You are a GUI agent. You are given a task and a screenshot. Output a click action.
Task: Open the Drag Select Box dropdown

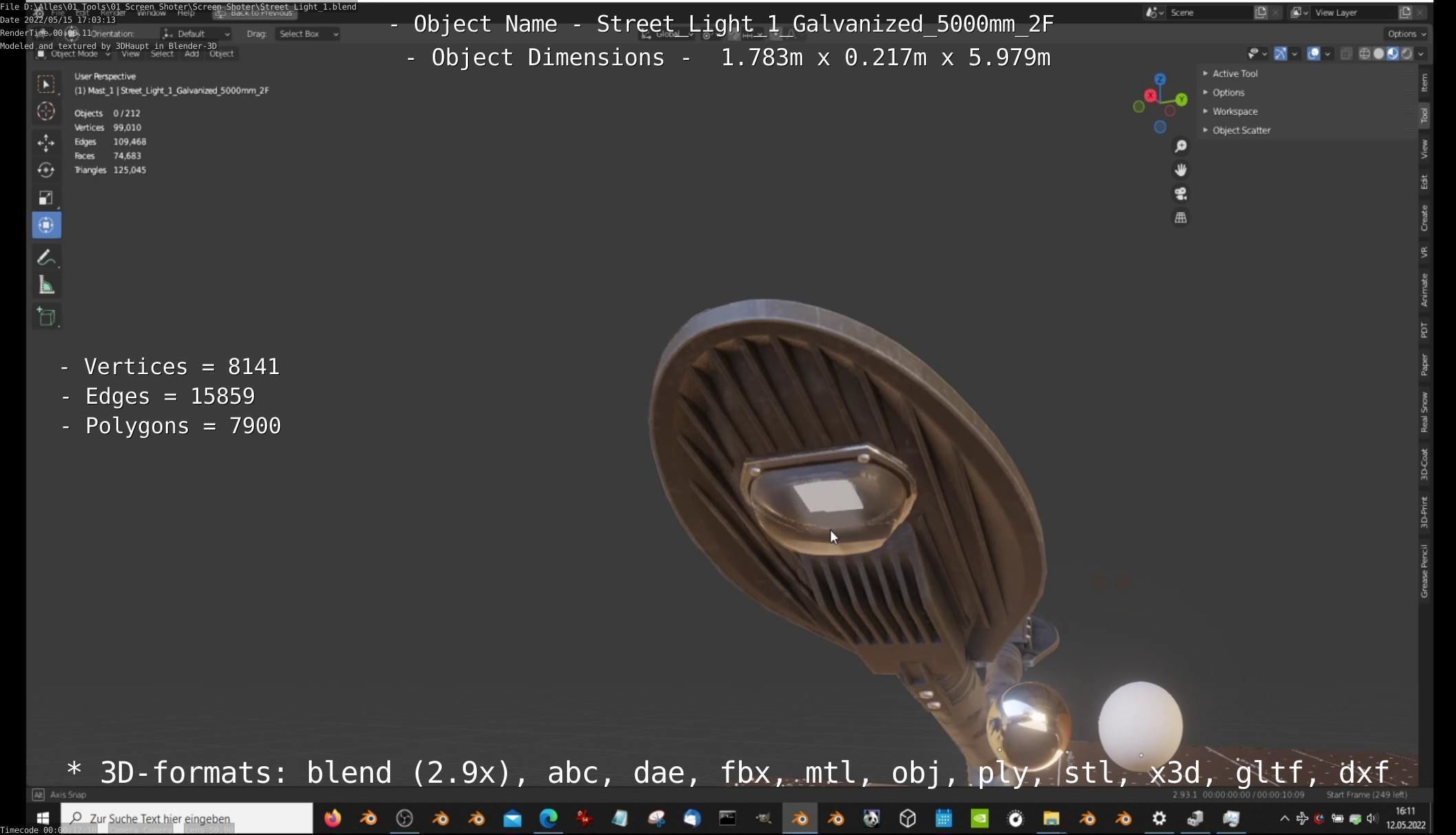(308, 34)
